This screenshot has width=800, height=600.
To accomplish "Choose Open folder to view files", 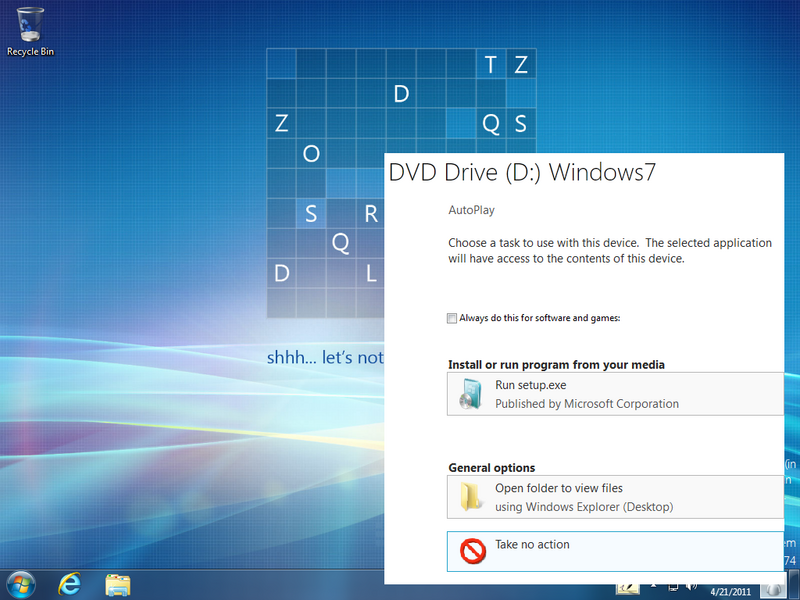I will [615, 497].
